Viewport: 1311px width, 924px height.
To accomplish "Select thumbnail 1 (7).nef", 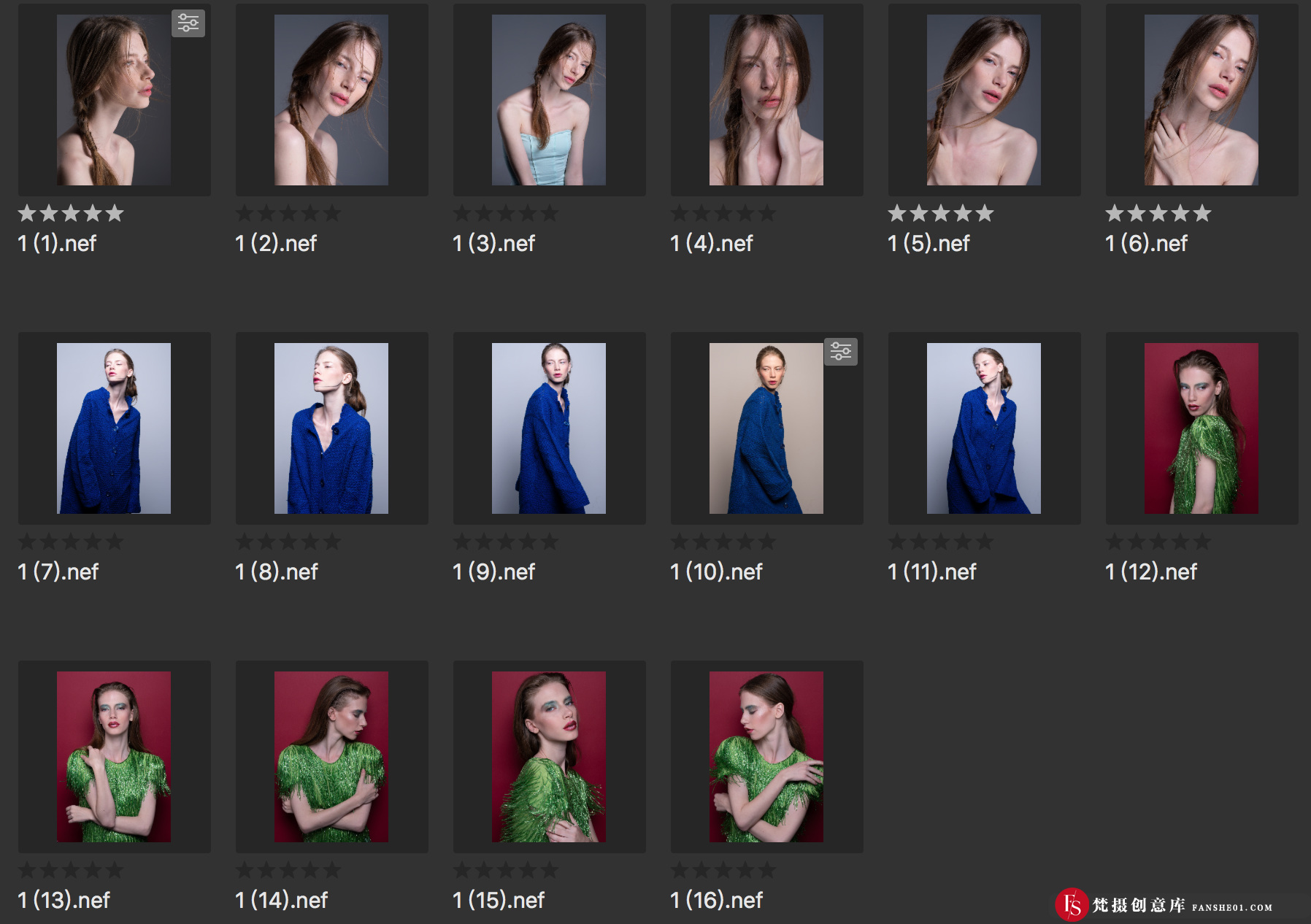I will [x=114, y=428].
